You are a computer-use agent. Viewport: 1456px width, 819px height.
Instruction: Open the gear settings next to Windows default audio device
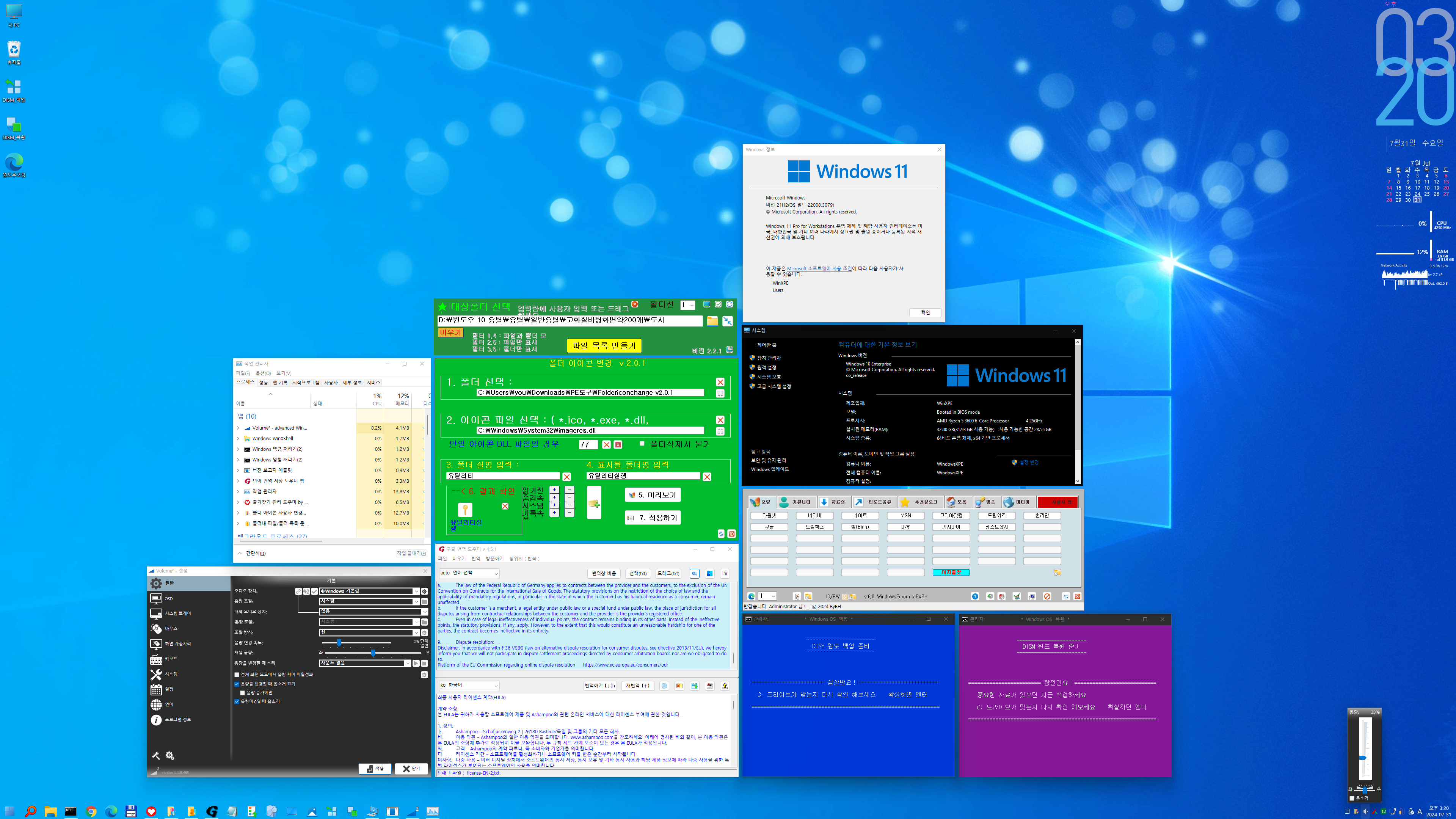pos(425,591)
